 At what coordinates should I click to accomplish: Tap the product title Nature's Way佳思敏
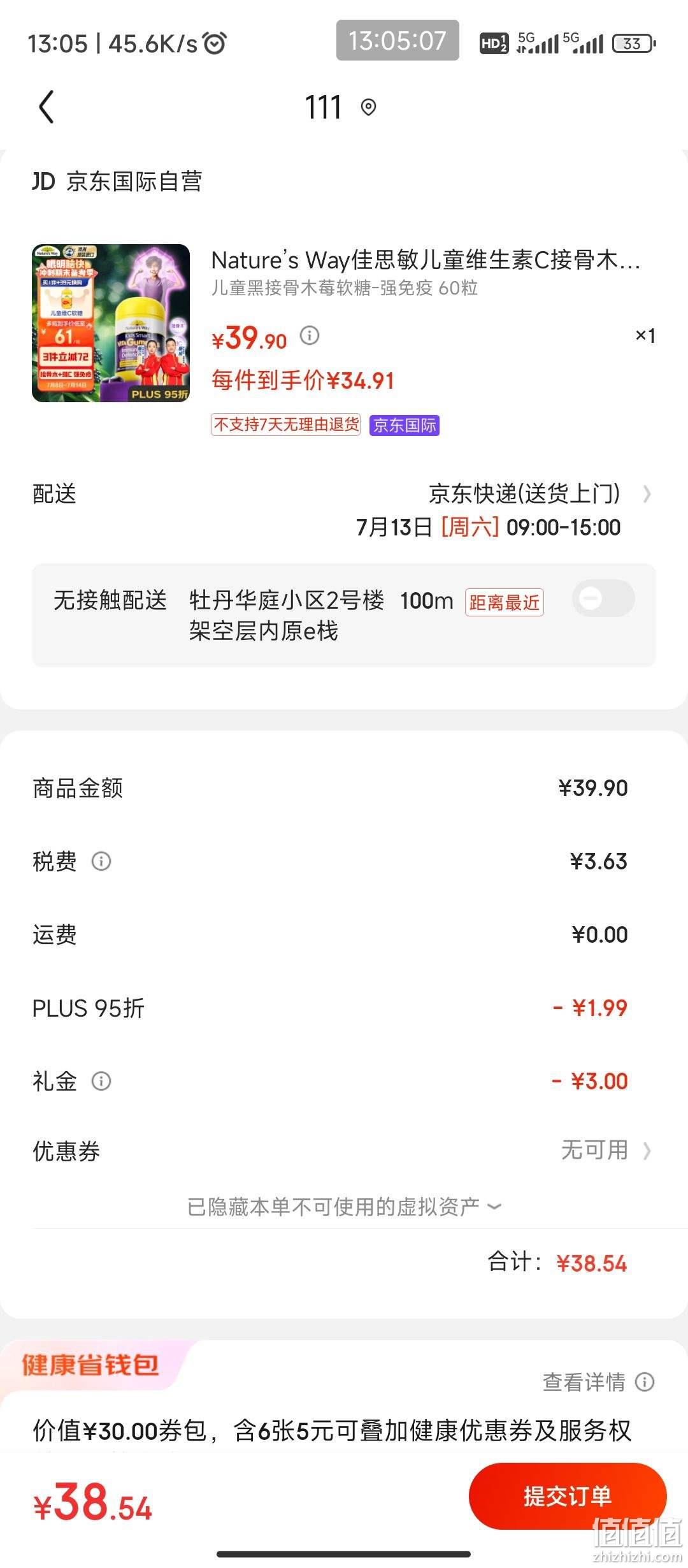coord(426,260)
